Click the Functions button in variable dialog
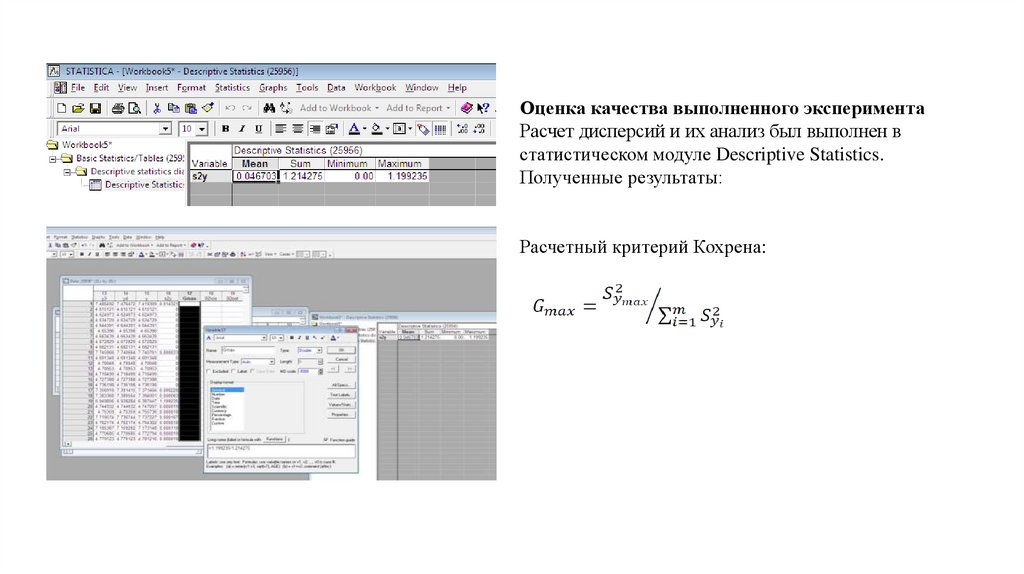The width and height of the screenshot is (1024, 574). point(275,438)
